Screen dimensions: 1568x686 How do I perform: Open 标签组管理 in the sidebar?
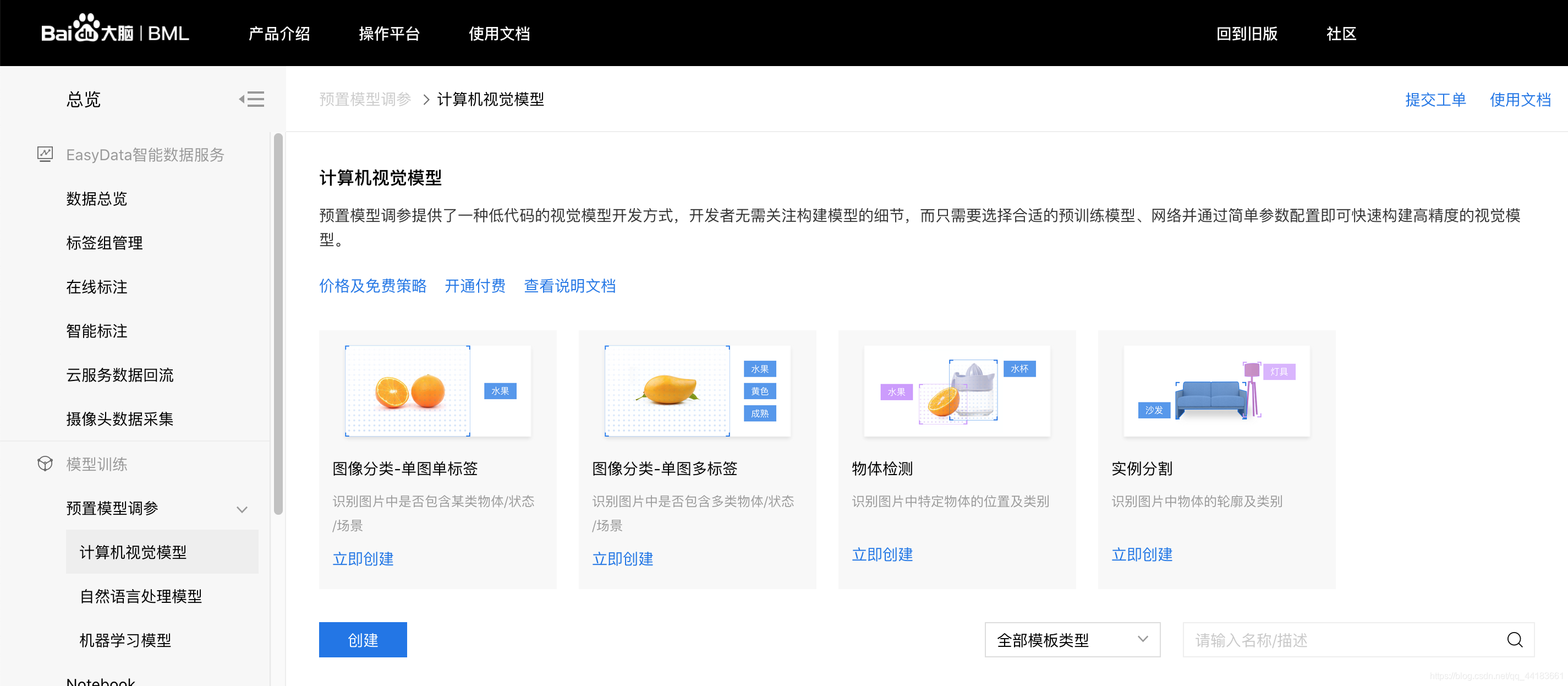click(105, 242)
